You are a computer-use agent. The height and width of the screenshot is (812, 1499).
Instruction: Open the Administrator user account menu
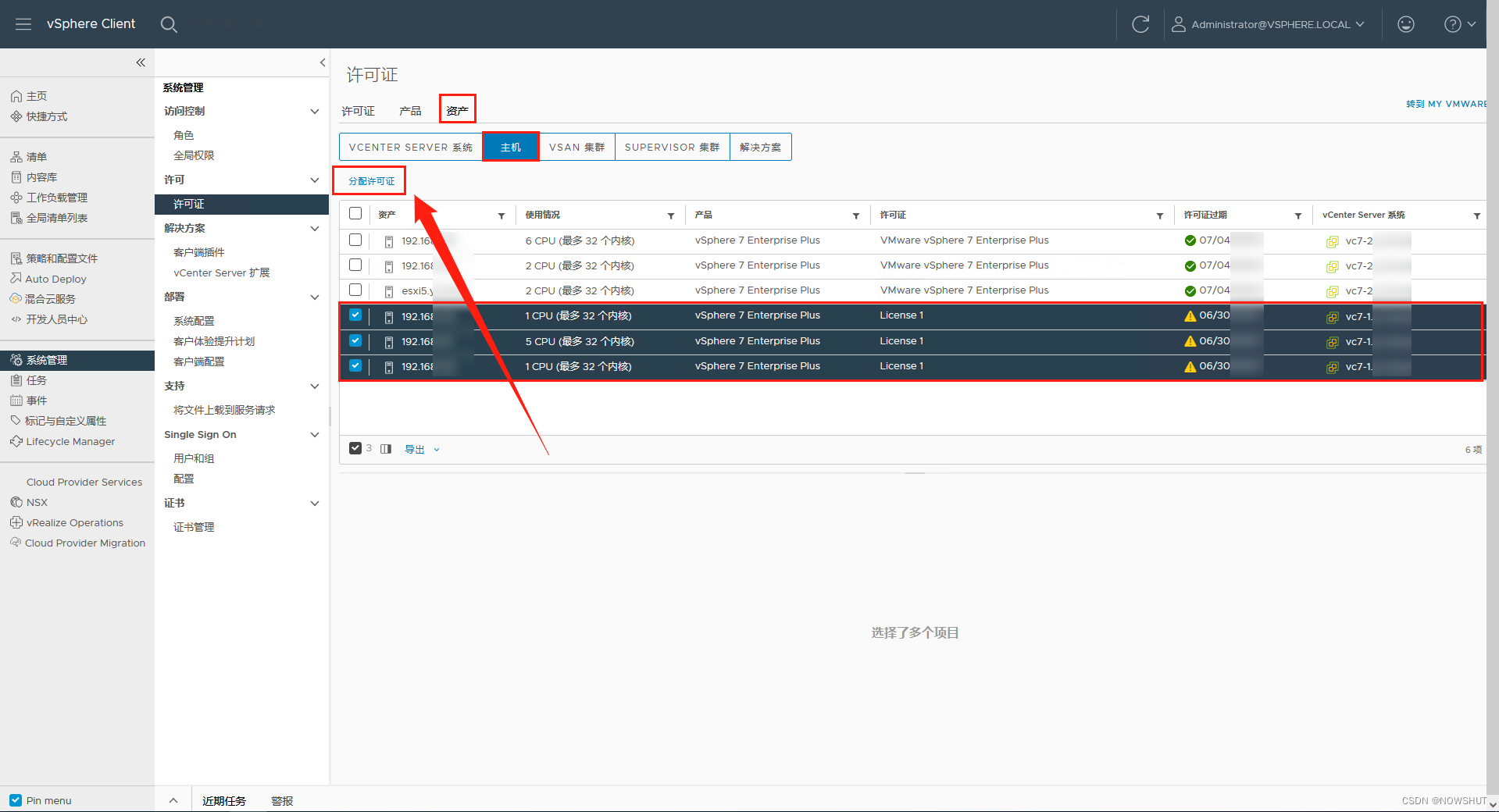[x=1269, y=24]
